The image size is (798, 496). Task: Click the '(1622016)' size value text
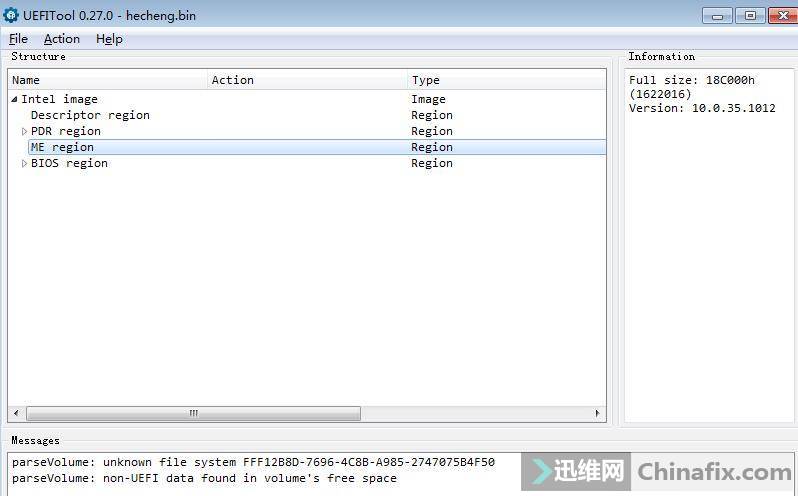pos(660,94)
